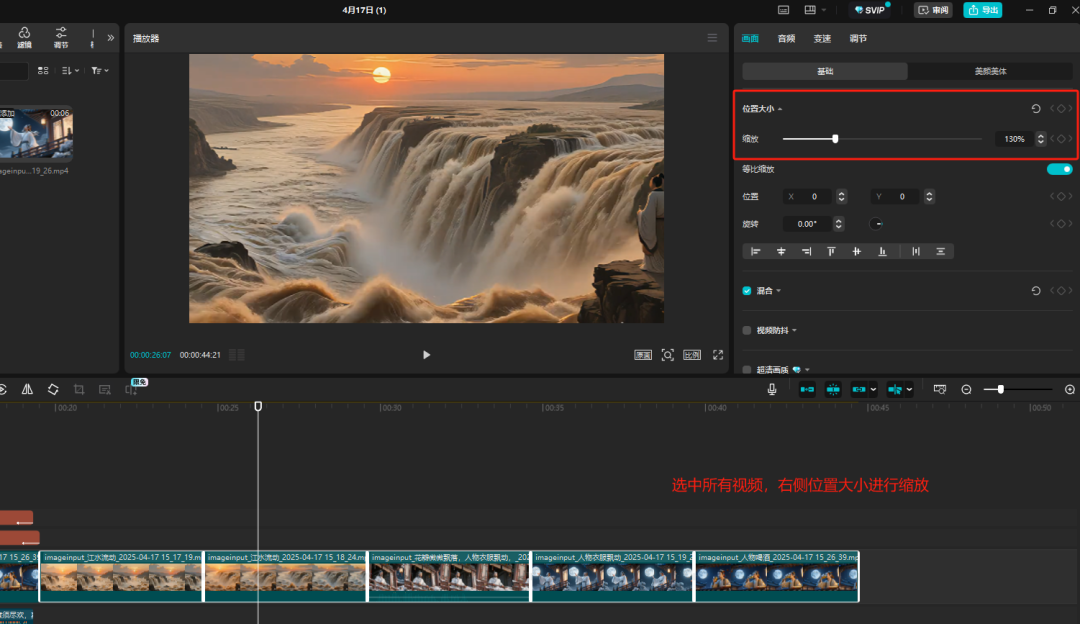Click the 缩放 scale slider handle

(835, 139)
